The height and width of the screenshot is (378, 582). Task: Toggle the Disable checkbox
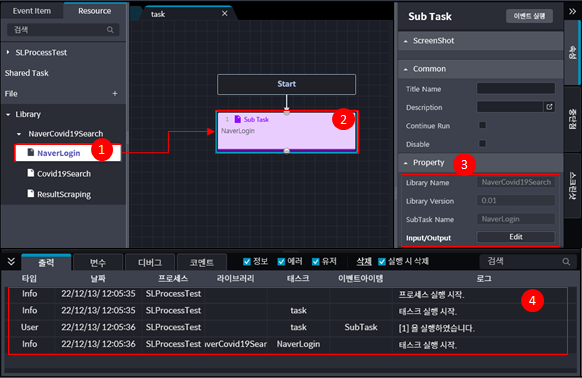click(x=482, y=143)
